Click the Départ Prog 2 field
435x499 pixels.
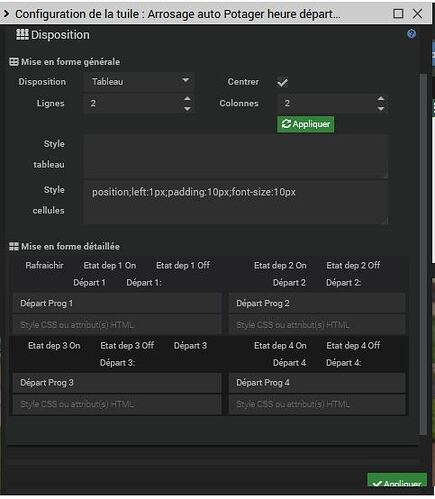click(x=317, y=303)
